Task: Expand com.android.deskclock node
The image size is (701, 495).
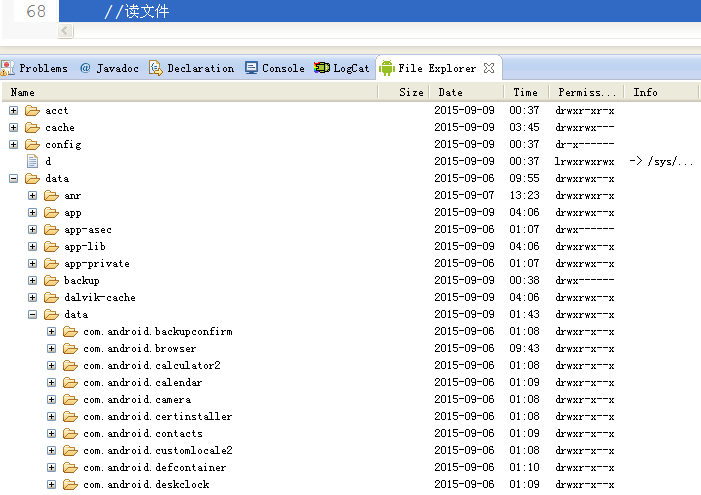Action: pyautogui.click(x=51, y=484)
